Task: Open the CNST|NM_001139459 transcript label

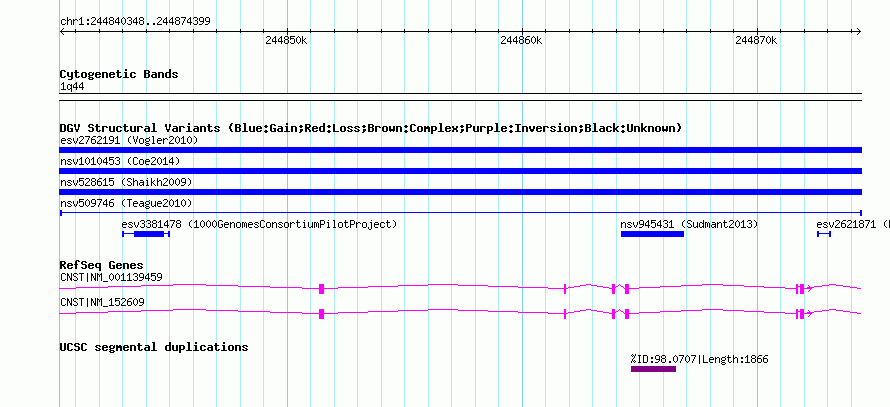Action: click(x=111, y=278)
